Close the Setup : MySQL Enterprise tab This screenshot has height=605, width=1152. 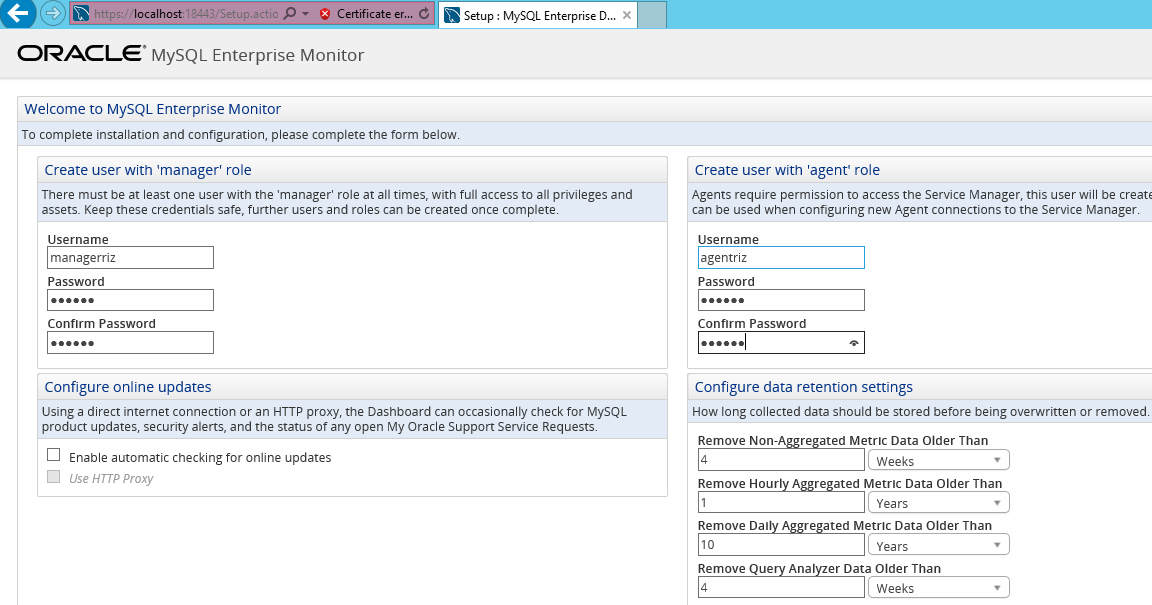pyautogui.click(x=627, y=15)
